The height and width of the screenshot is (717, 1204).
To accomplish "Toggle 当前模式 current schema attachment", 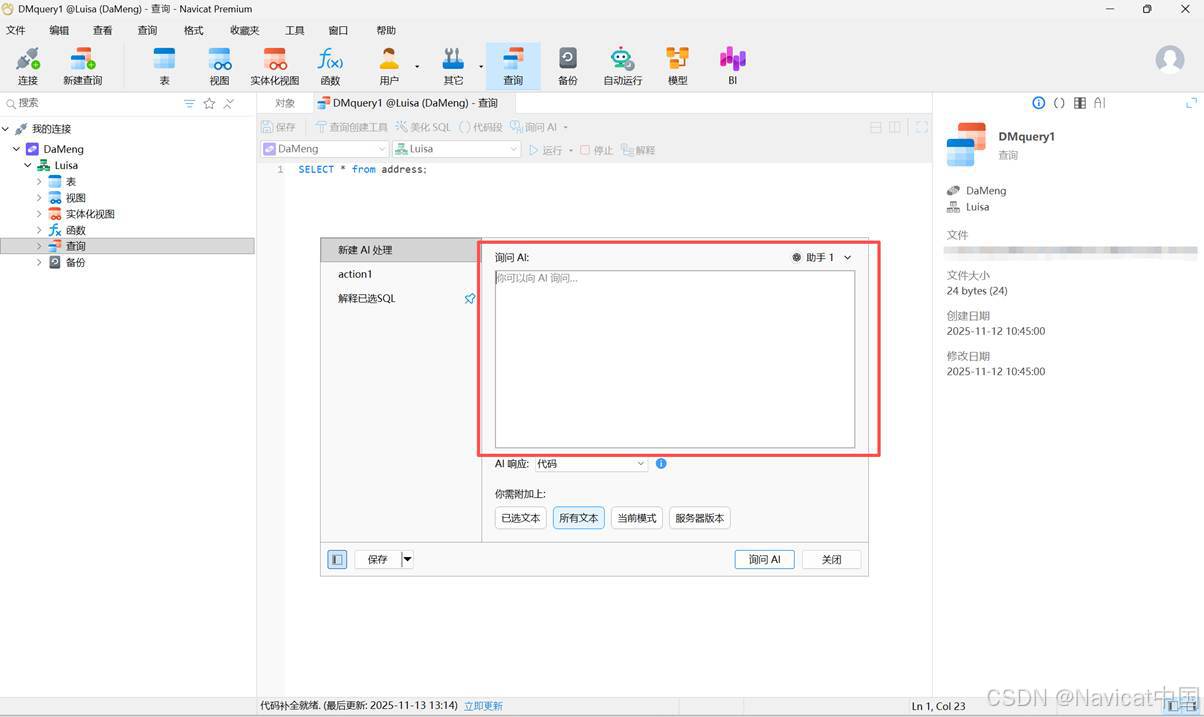I will (637, 518).
